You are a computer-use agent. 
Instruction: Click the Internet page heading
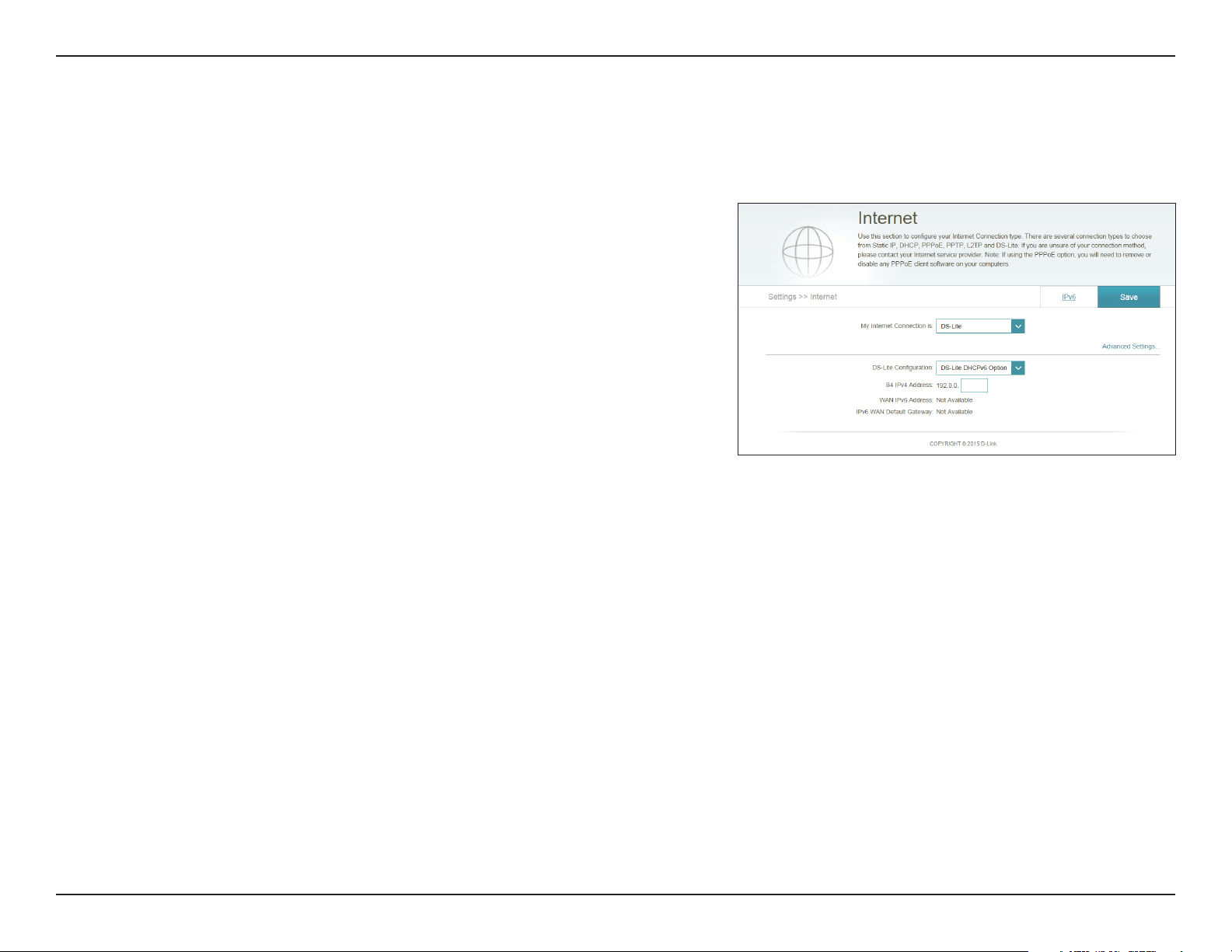pos(888,218)
